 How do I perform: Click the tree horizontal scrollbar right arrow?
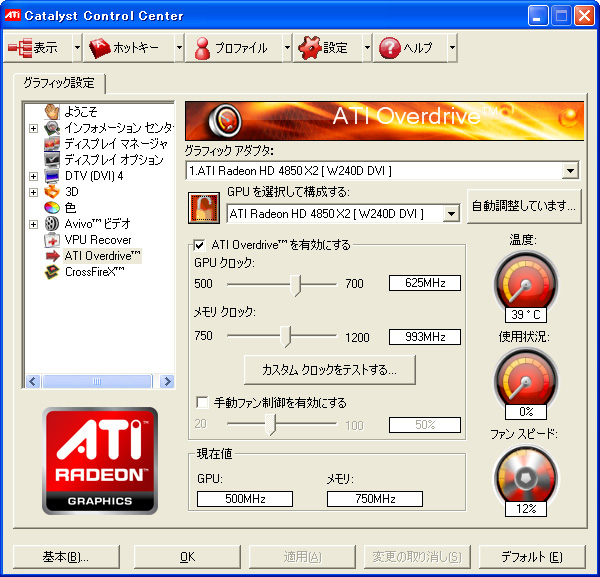click(x=167, y=381)
